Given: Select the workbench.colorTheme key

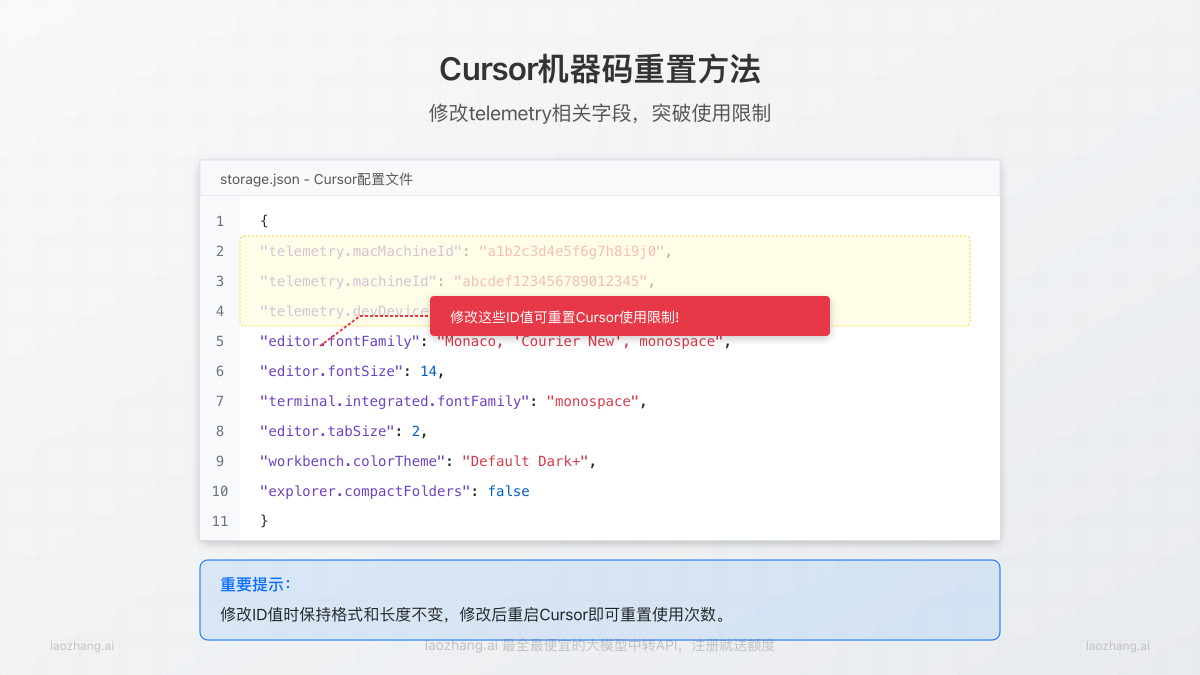Looking at the screenshot, I should point(352,461).
